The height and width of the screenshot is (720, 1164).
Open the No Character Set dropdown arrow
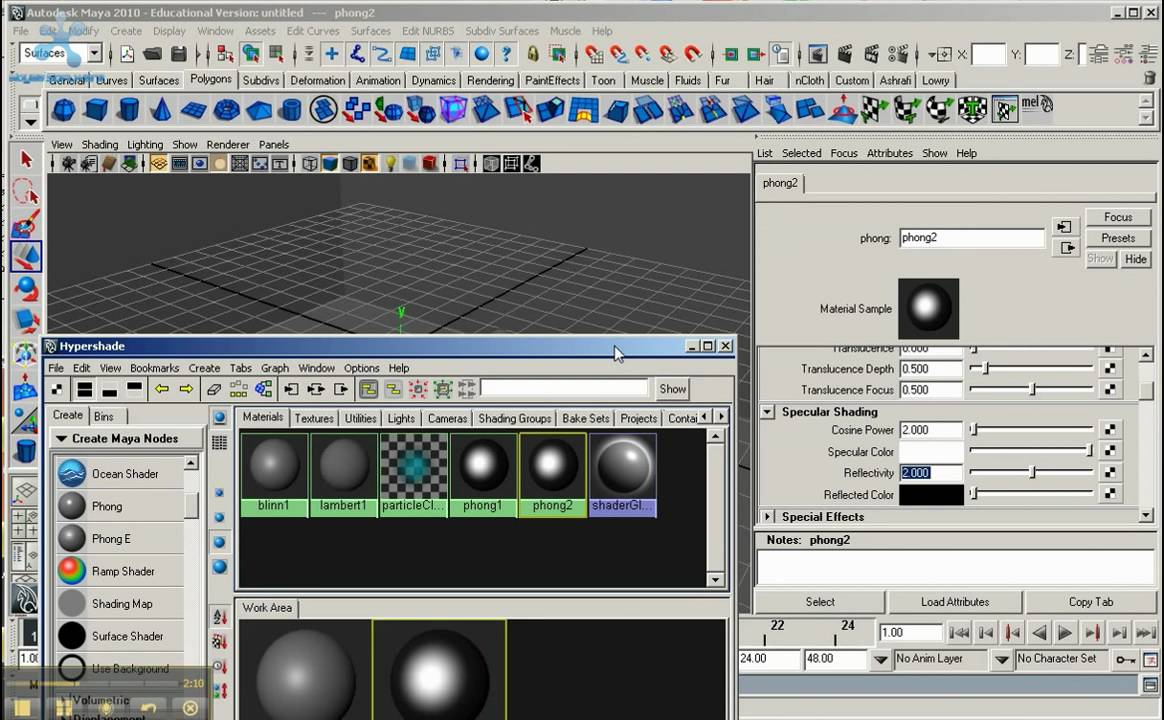click(x=1001, y=659)
